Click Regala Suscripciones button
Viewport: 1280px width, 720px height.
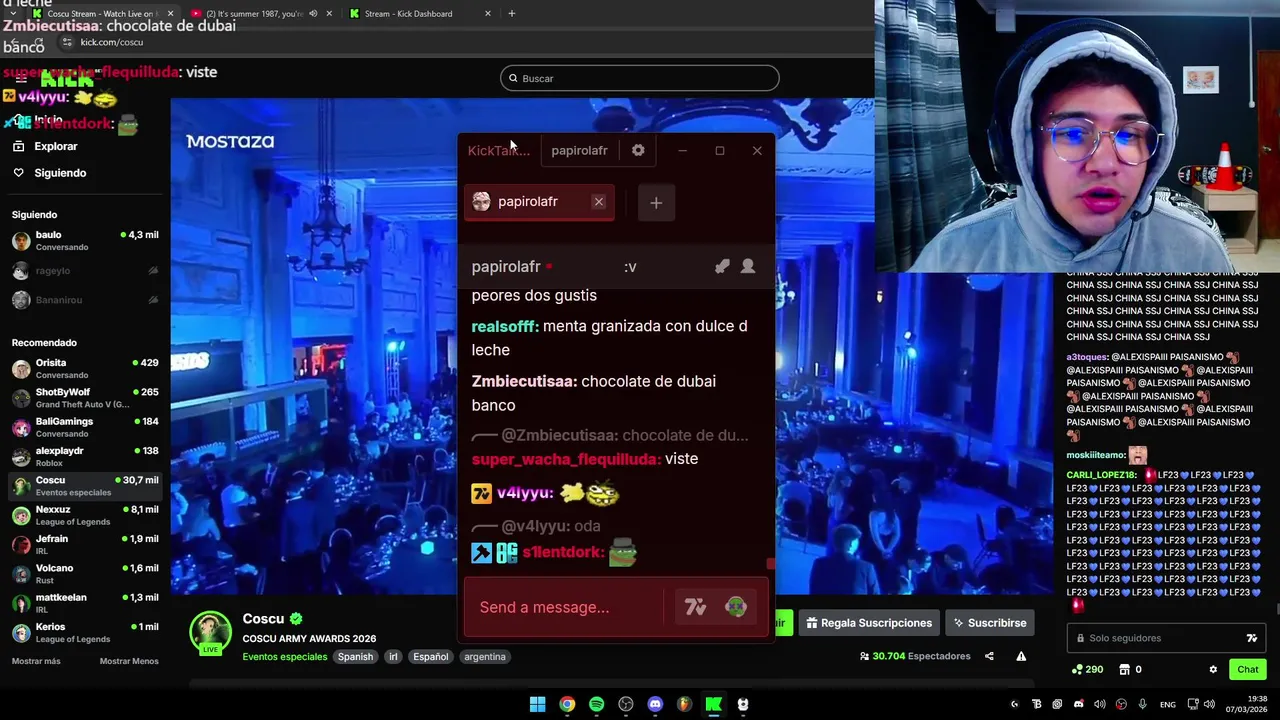pos(869,623)
